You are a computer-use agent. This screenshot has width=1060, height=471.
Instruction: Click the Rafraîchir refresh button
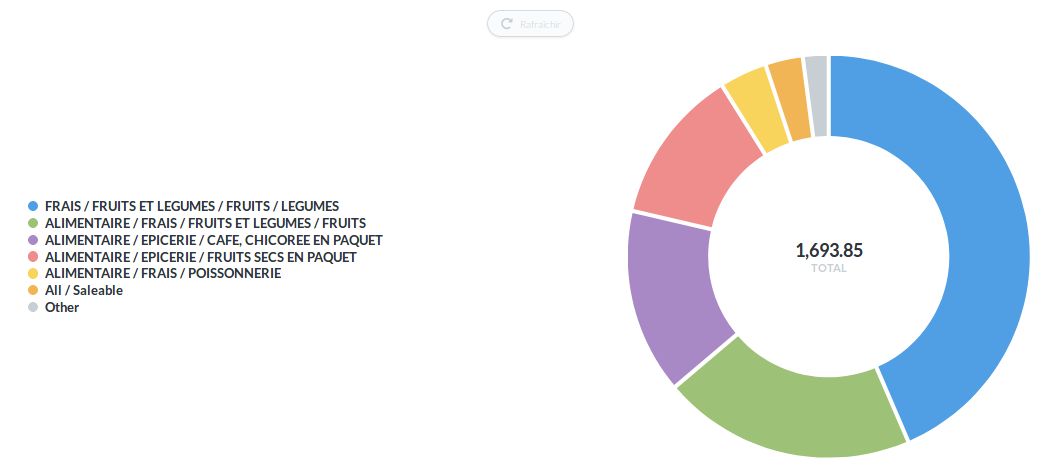[530, 24]
